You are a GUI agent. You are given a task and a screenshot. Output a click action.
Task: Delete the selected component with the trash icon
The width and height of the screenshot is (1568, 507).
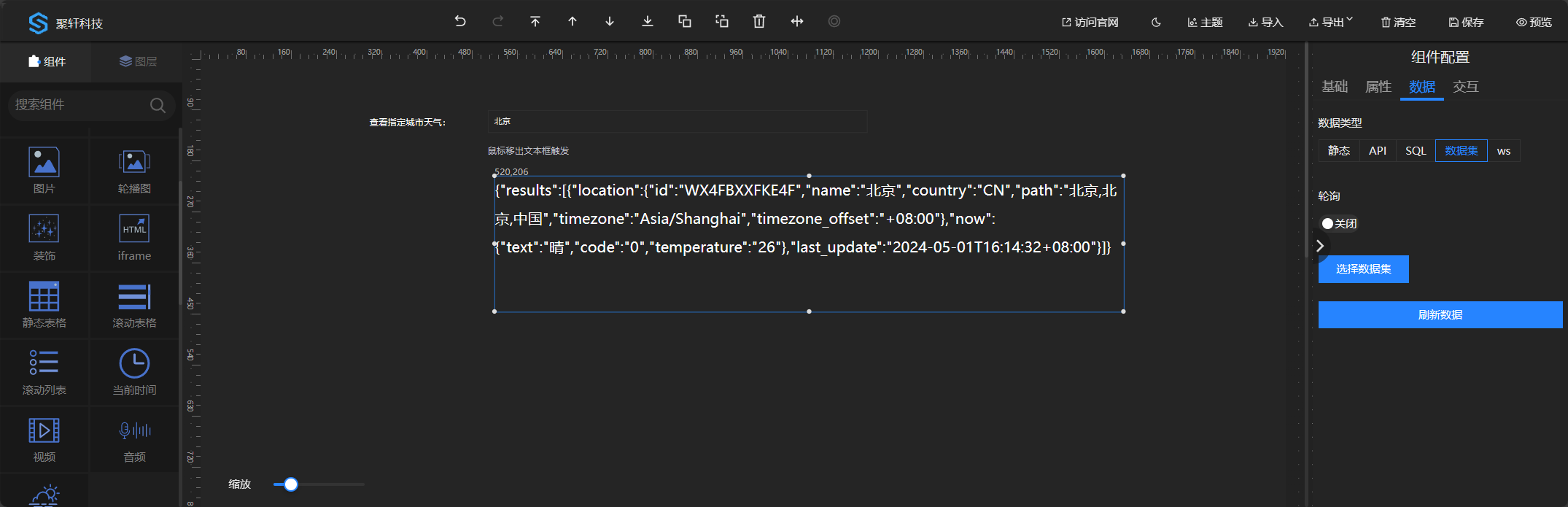click(x=759, y=21)
